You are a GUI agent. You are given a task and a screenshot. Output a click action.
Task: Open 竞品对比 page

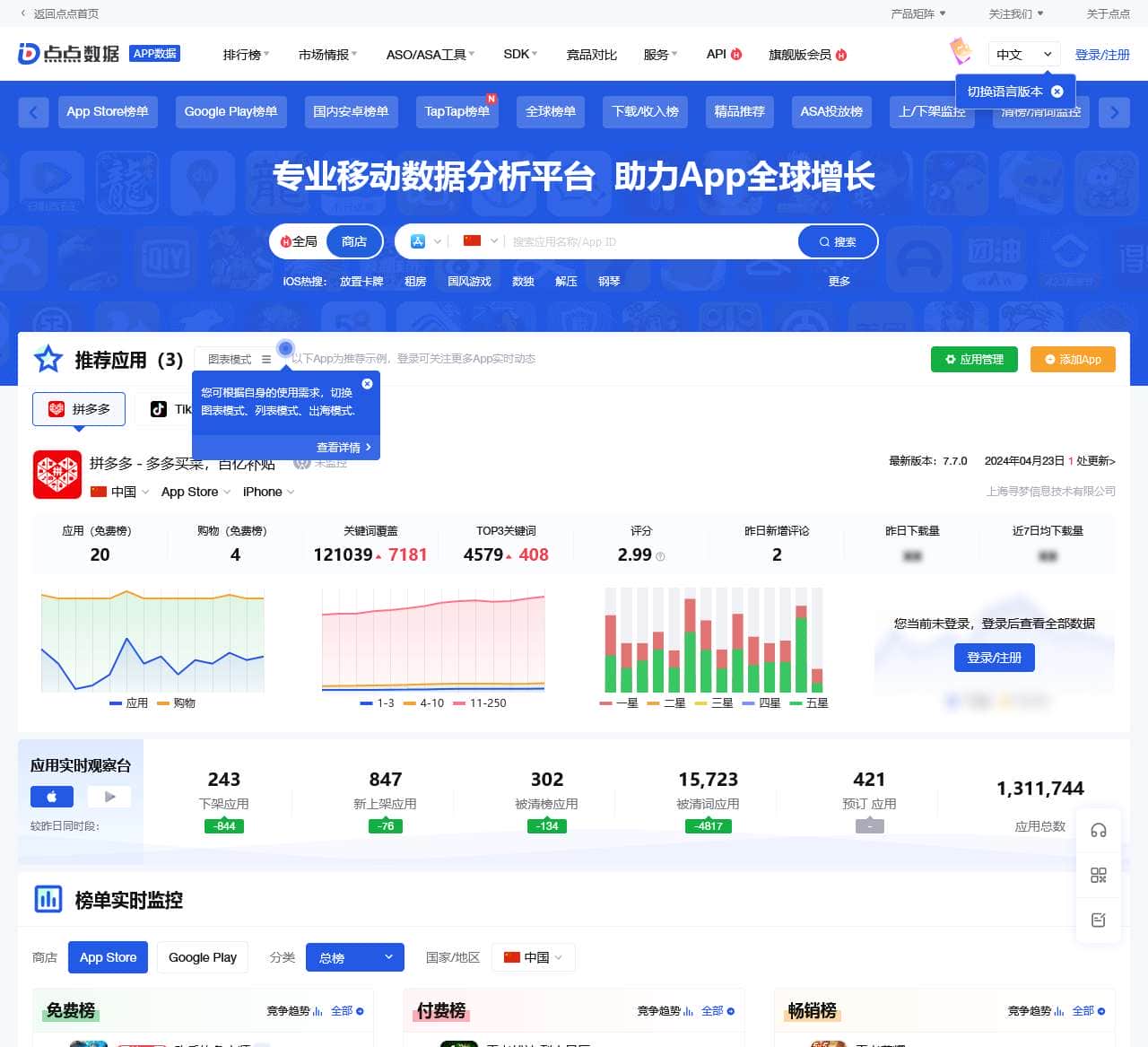click(x=592, y=55)
